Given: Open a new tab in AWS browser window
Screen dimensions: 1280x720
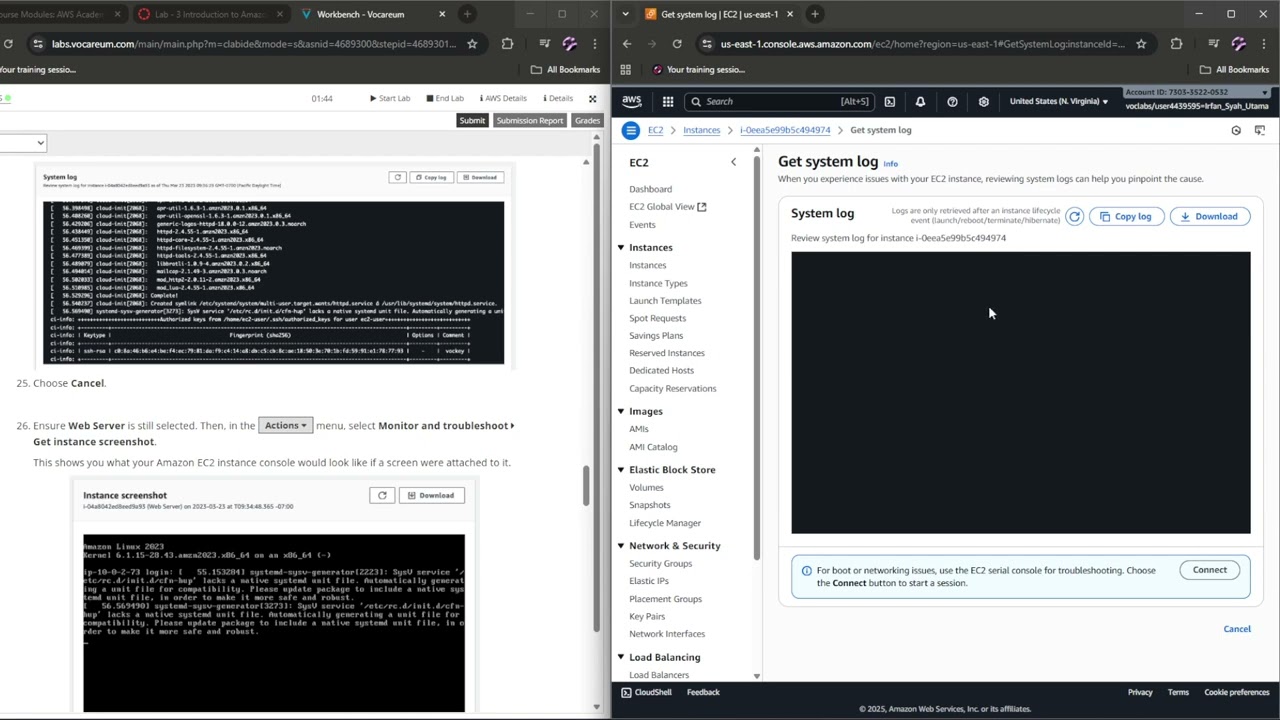Looking at the screenshot, I should point(815,14).
